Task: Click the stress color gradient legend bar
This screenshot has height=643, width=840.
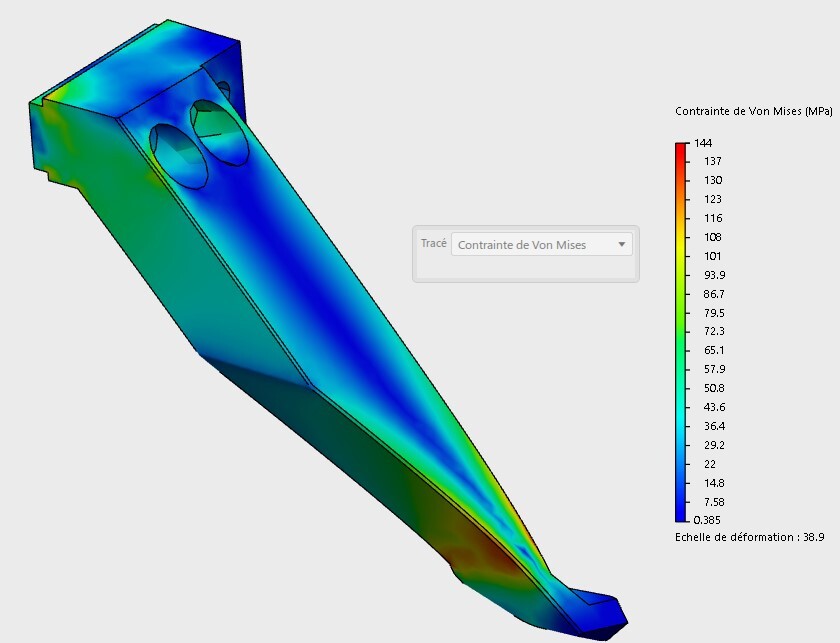Action: (680, 332)
